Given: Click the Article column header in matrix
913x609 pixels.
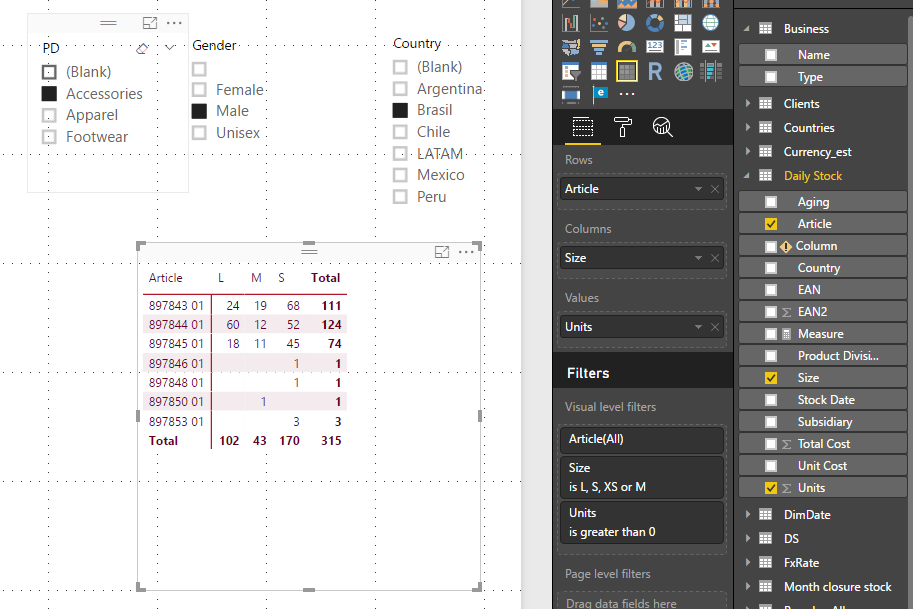Looking at the screenshot, I should click(x=165, y=278).
